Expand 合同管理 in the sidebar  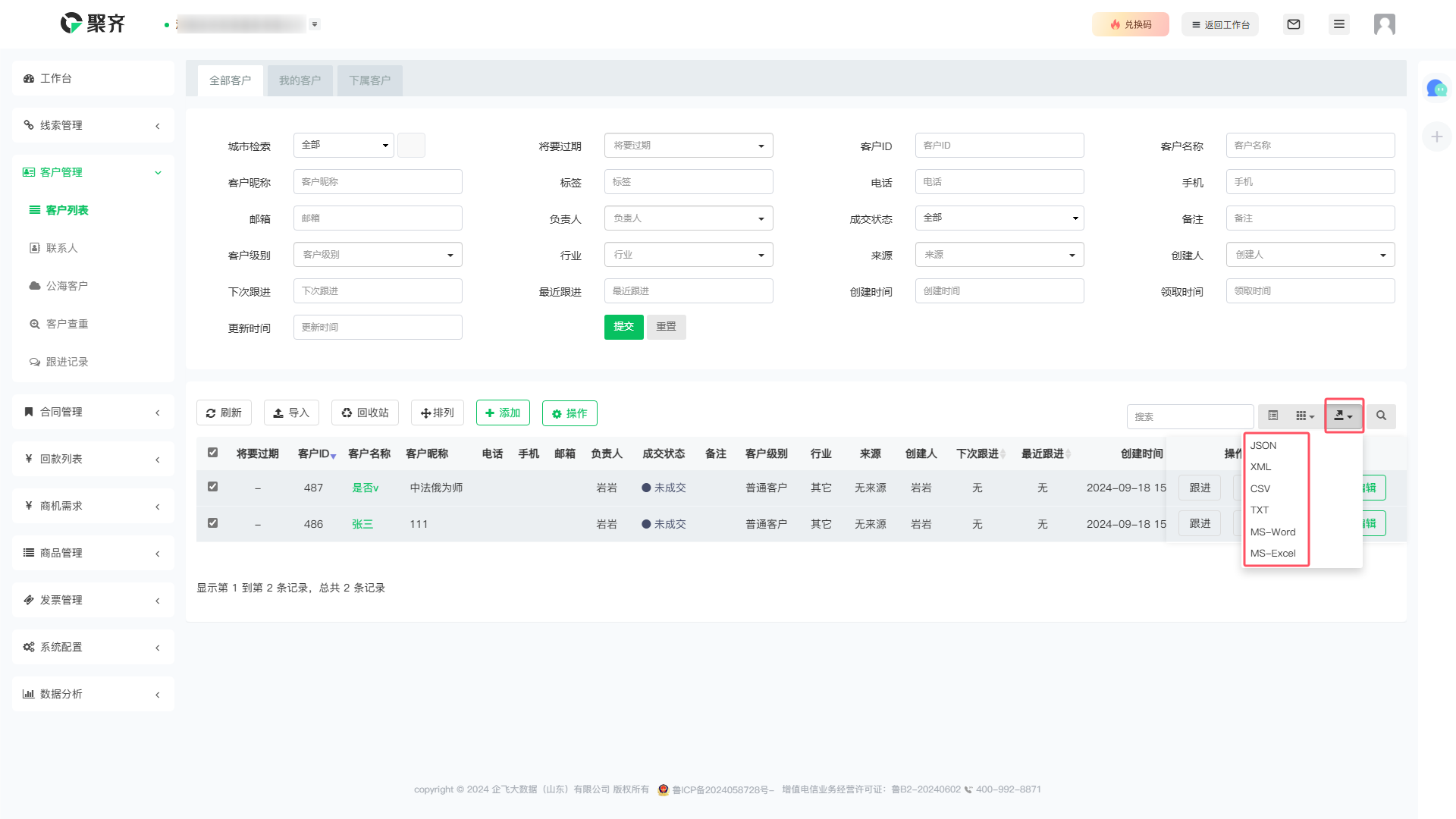(93, 412)
